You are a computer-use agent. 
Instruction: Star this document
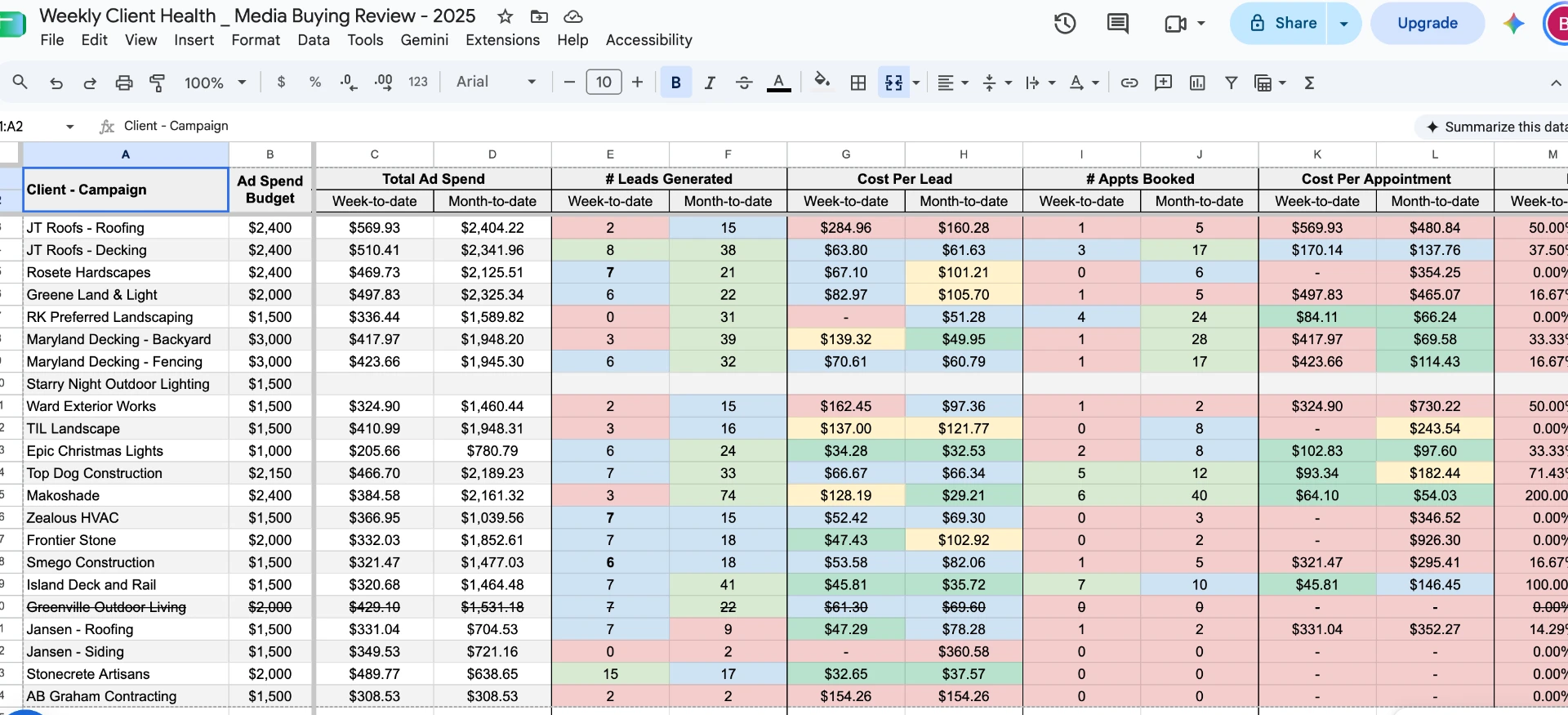(x=506, y=16)
